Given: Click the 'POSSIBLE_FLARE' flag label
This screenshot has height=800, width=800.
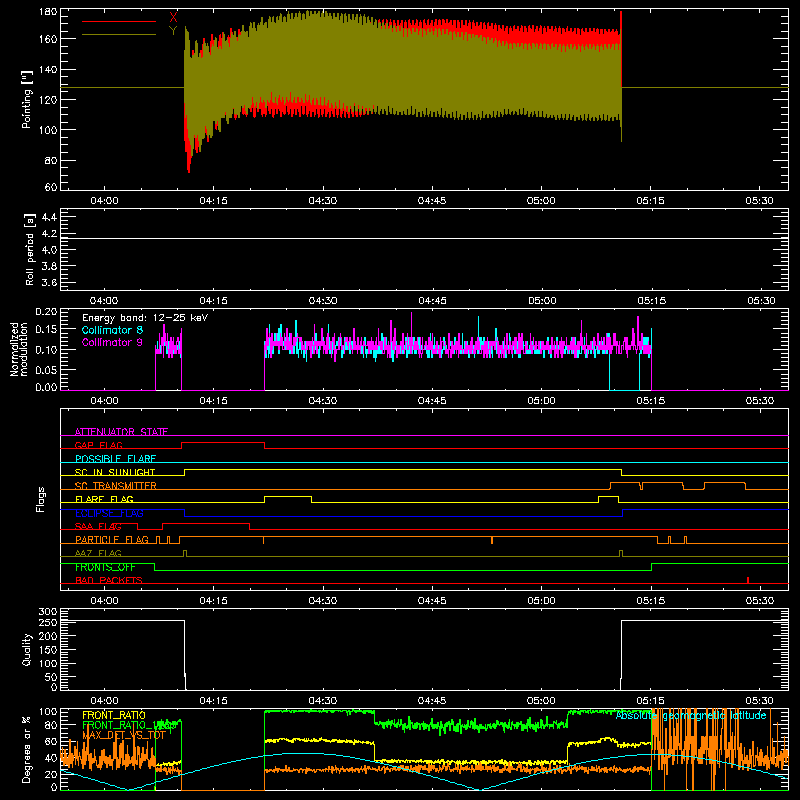Looking at the screenshot, I should click(115, 459).
